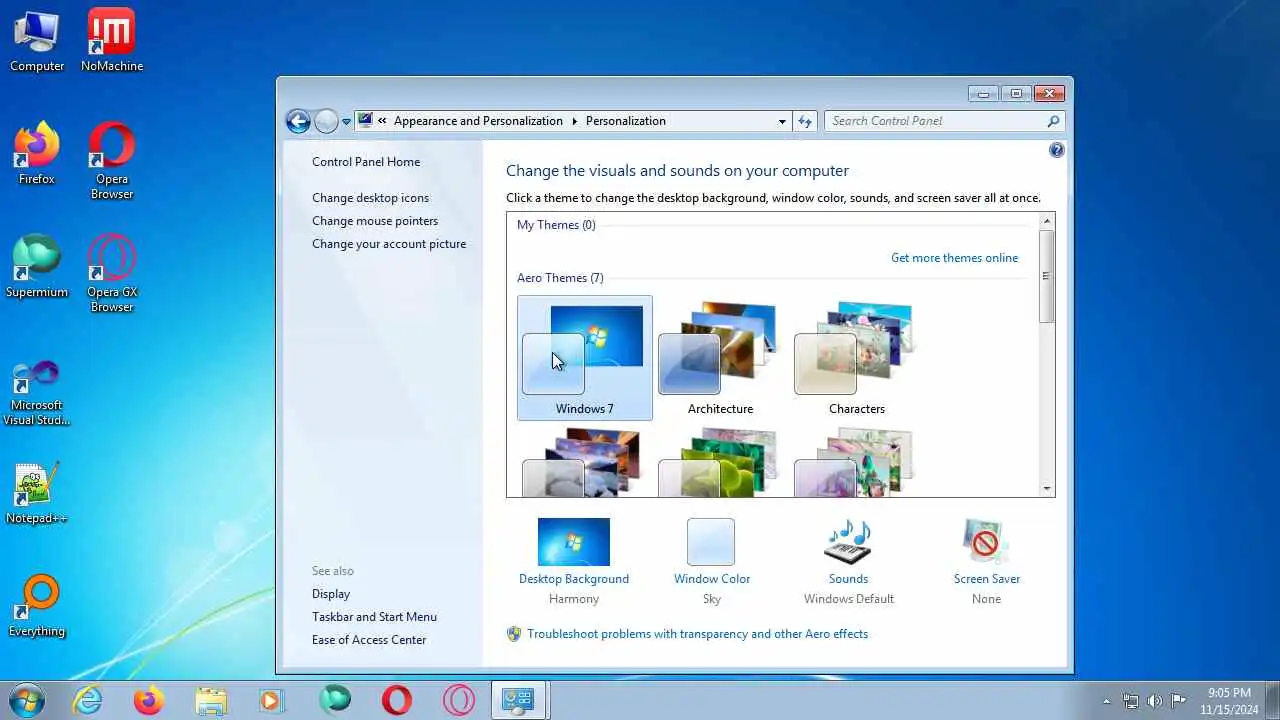Click the Personalization taskbar button
The height and width of the screenshot is (720, 1280).
point(519,700)
